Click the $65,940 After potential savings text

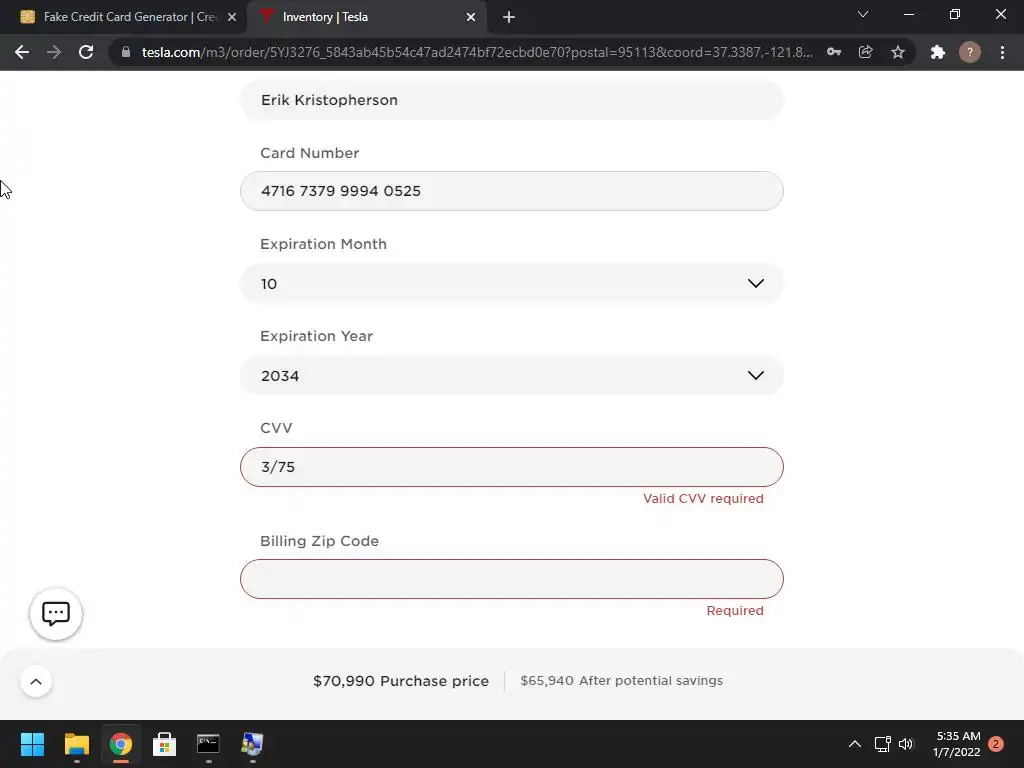pos(622,680)
